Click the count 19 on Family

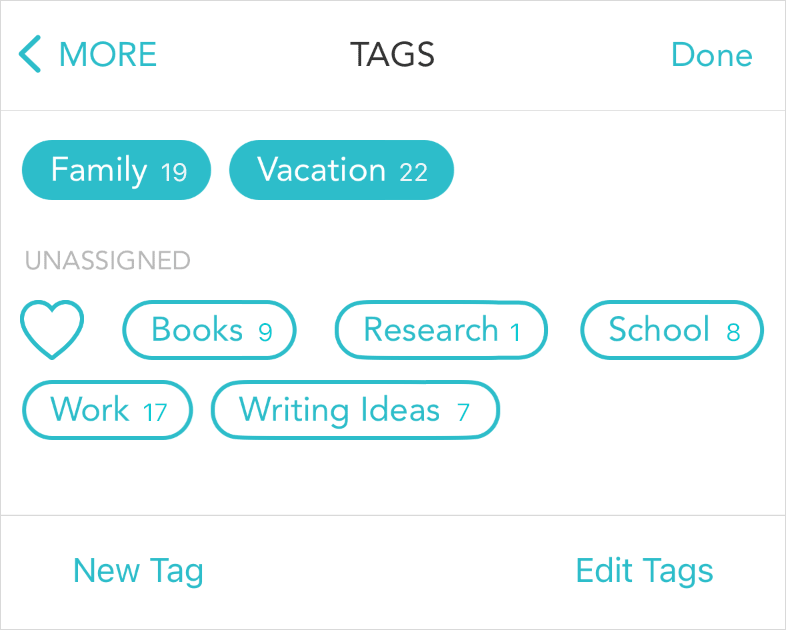[174, 172]
